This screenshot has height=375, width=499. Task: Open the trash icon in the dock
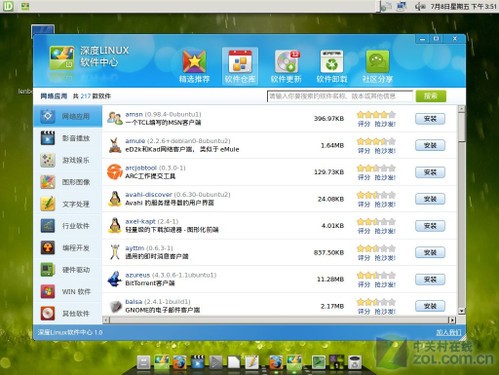click(x=355, y=363)
